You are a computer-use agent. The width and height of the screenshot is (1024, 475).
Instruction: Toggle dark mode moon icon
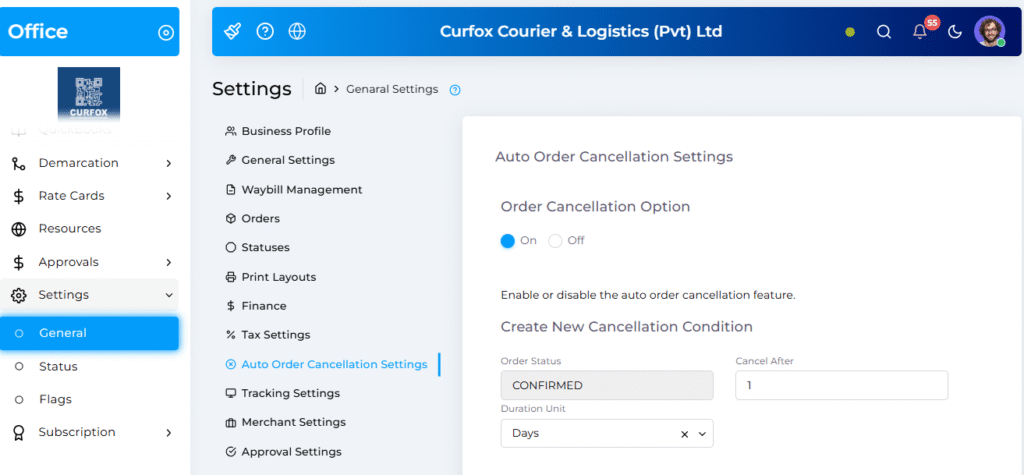[955, 32]
